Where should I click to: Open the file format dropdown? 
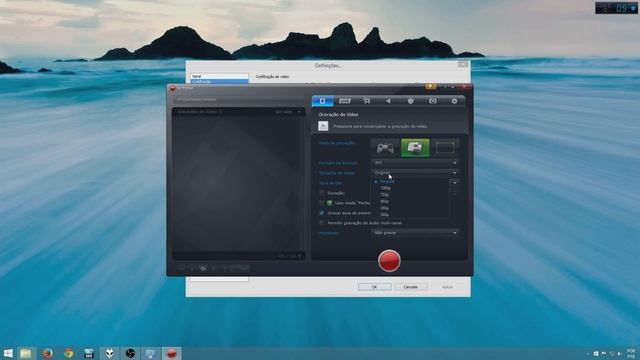point(415,162)
